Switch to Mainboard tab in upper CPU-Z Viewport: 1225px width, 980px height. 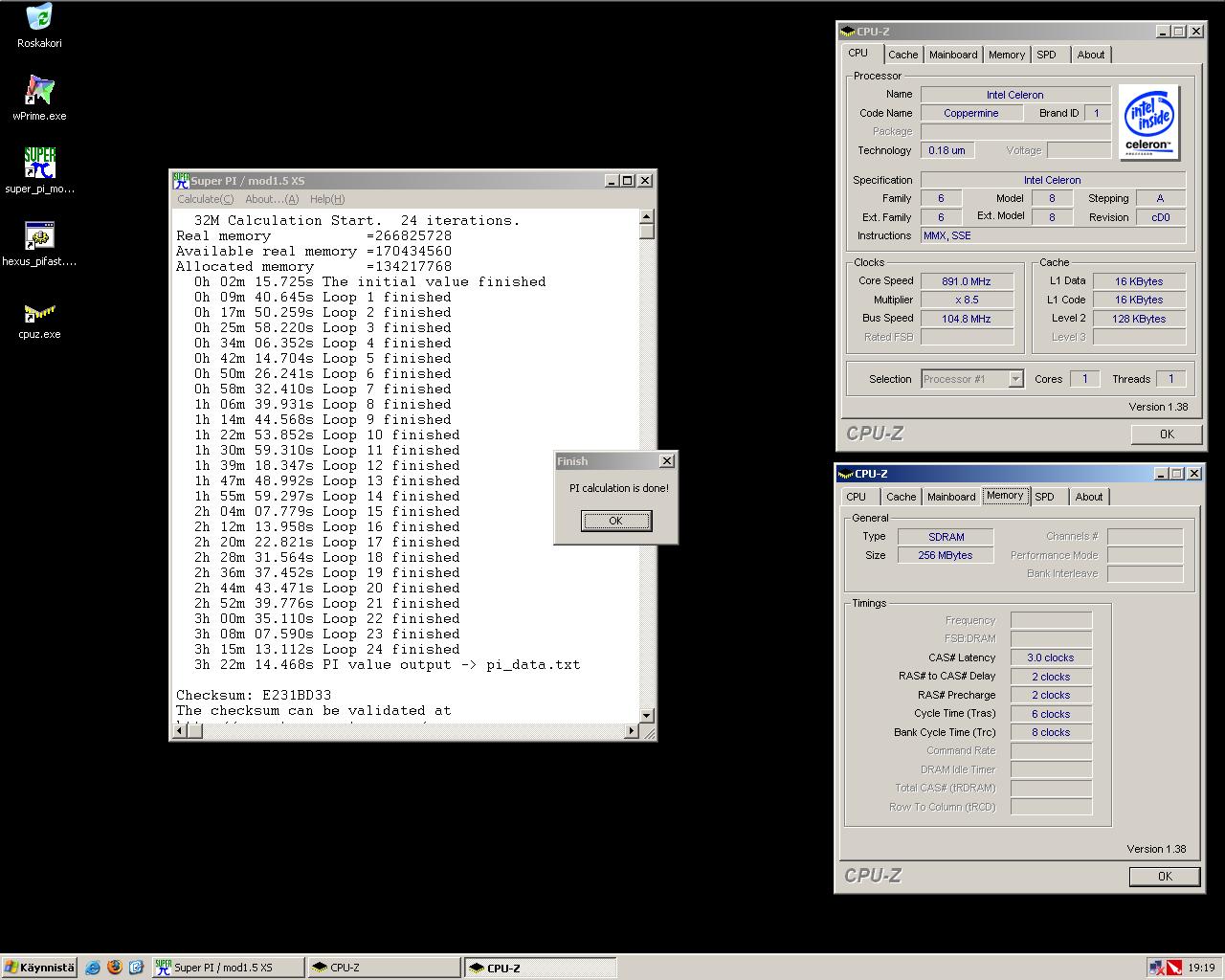953,55
